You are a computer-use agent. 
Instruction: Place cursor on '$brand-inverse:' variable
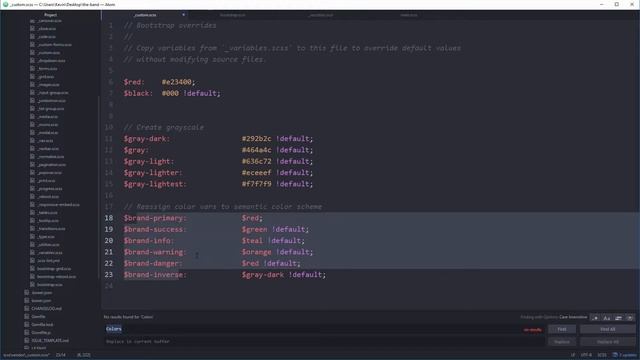[155, 275]
